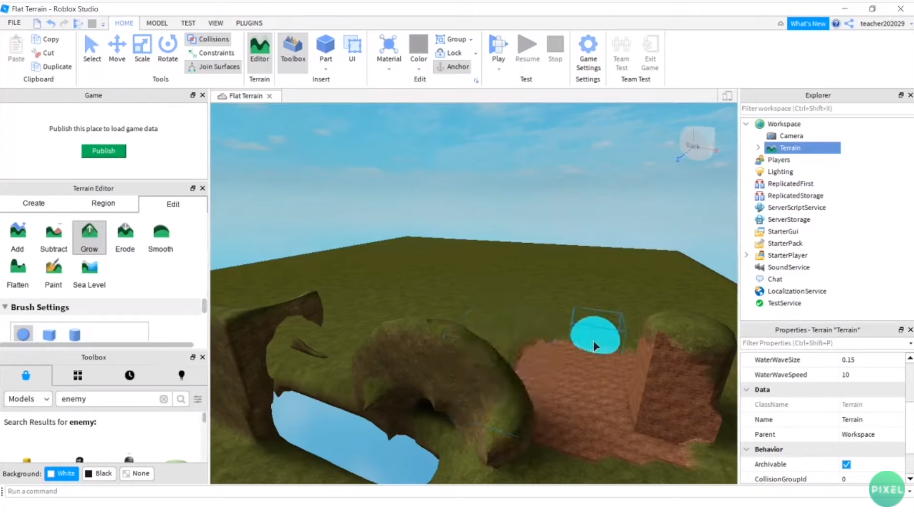Switch to the TEST ribbon tab
This screenshot has height=513, width=914.
(188, 23)
